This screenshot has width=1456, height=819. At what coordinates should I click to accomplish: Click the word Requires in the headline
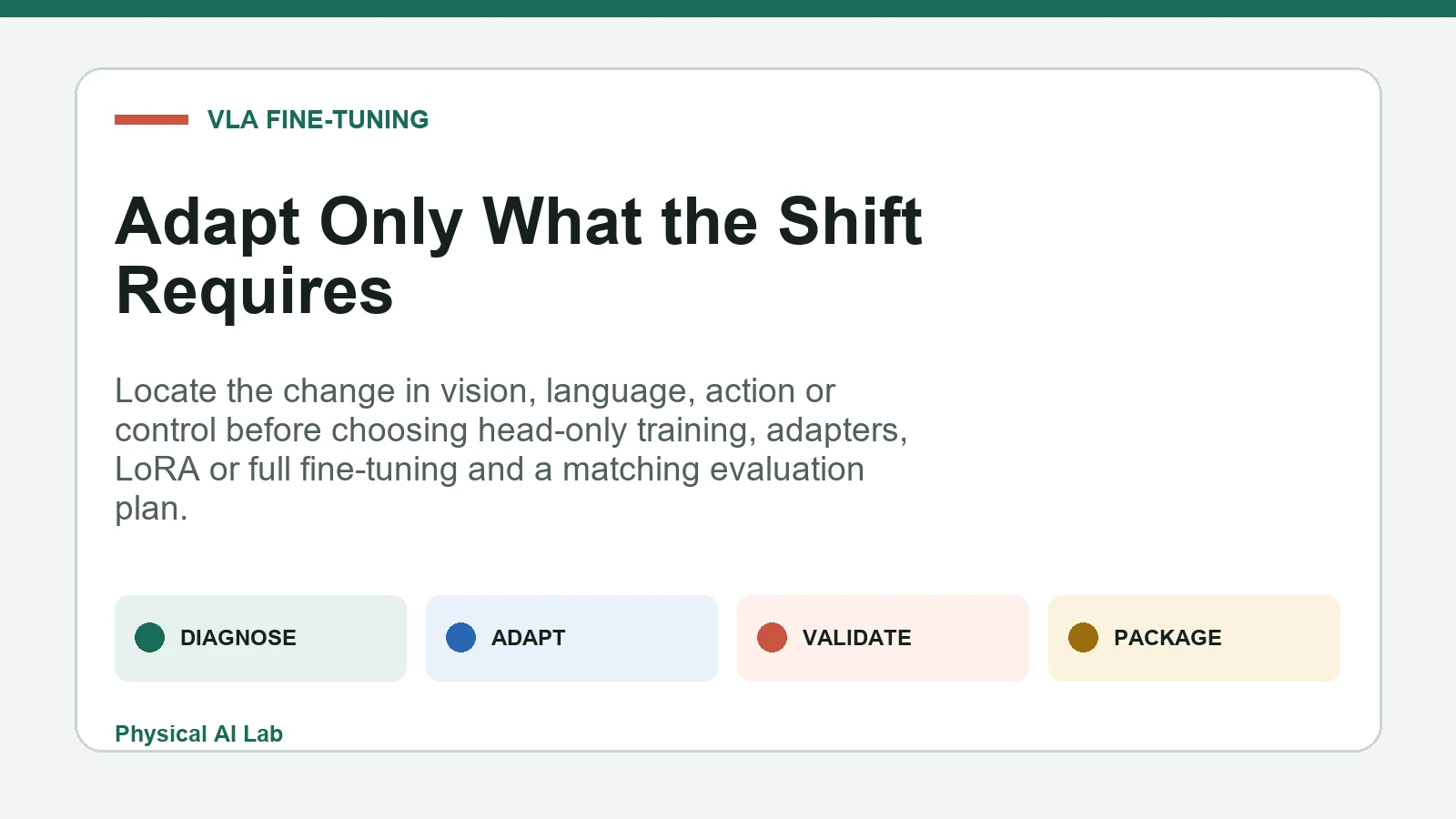255,291
